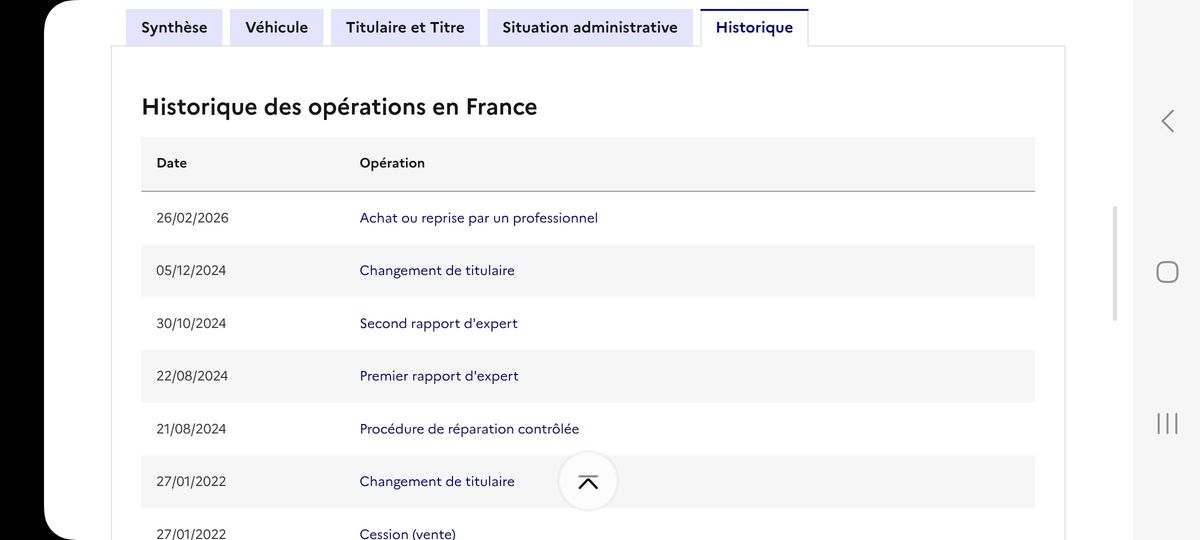Screen dimensions: 1200x540
Task: Open the Cession (vente) operation
Action: (407, 534)
